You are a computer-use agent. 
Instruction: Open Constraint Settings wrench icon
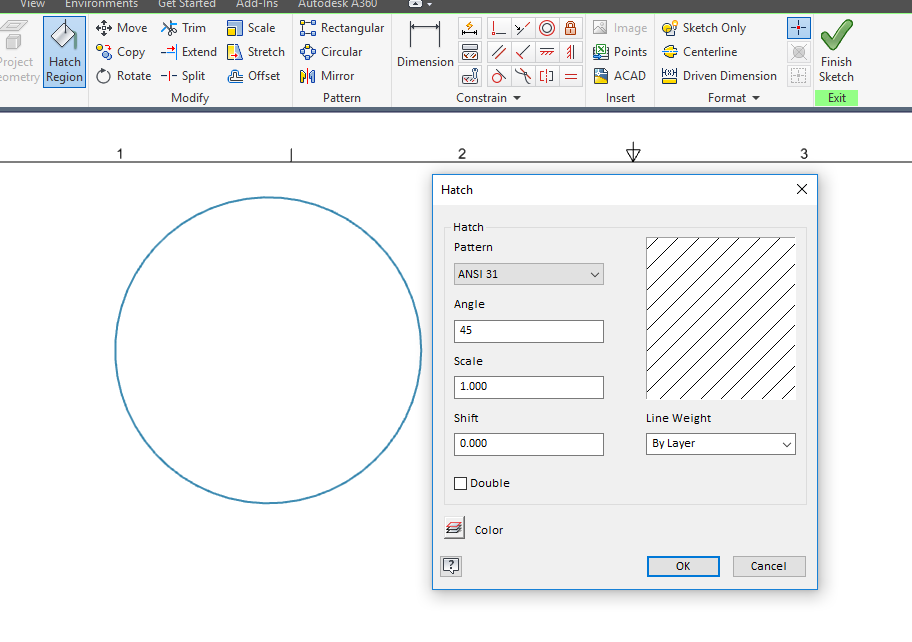tap(469, 76)
